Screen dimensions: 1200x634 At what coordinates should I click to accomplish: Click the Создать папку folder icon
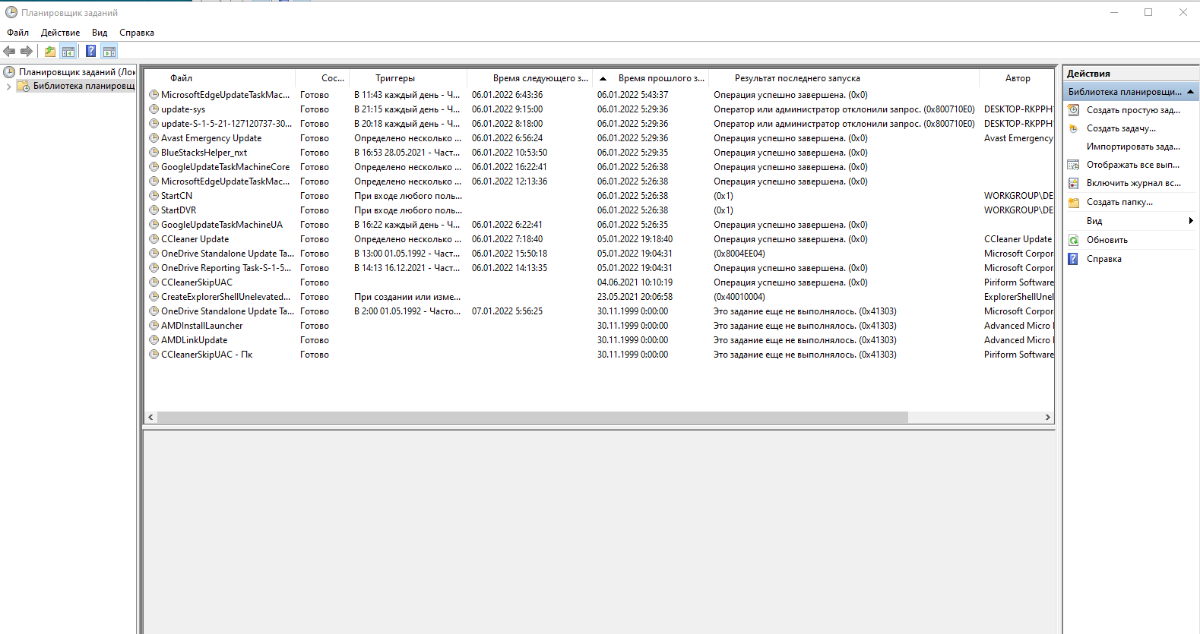pos(1074,202)
